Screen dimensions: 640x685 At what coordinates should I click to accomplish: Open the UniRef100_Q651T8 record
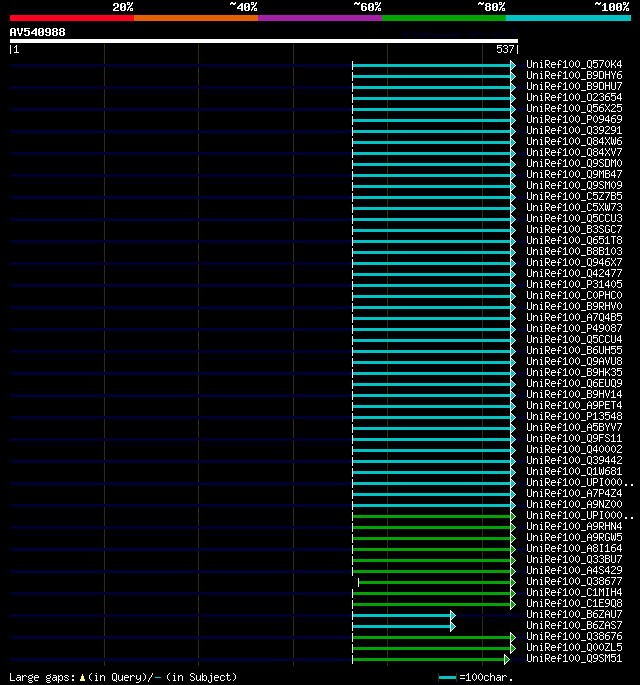click(x=574, y=240)
